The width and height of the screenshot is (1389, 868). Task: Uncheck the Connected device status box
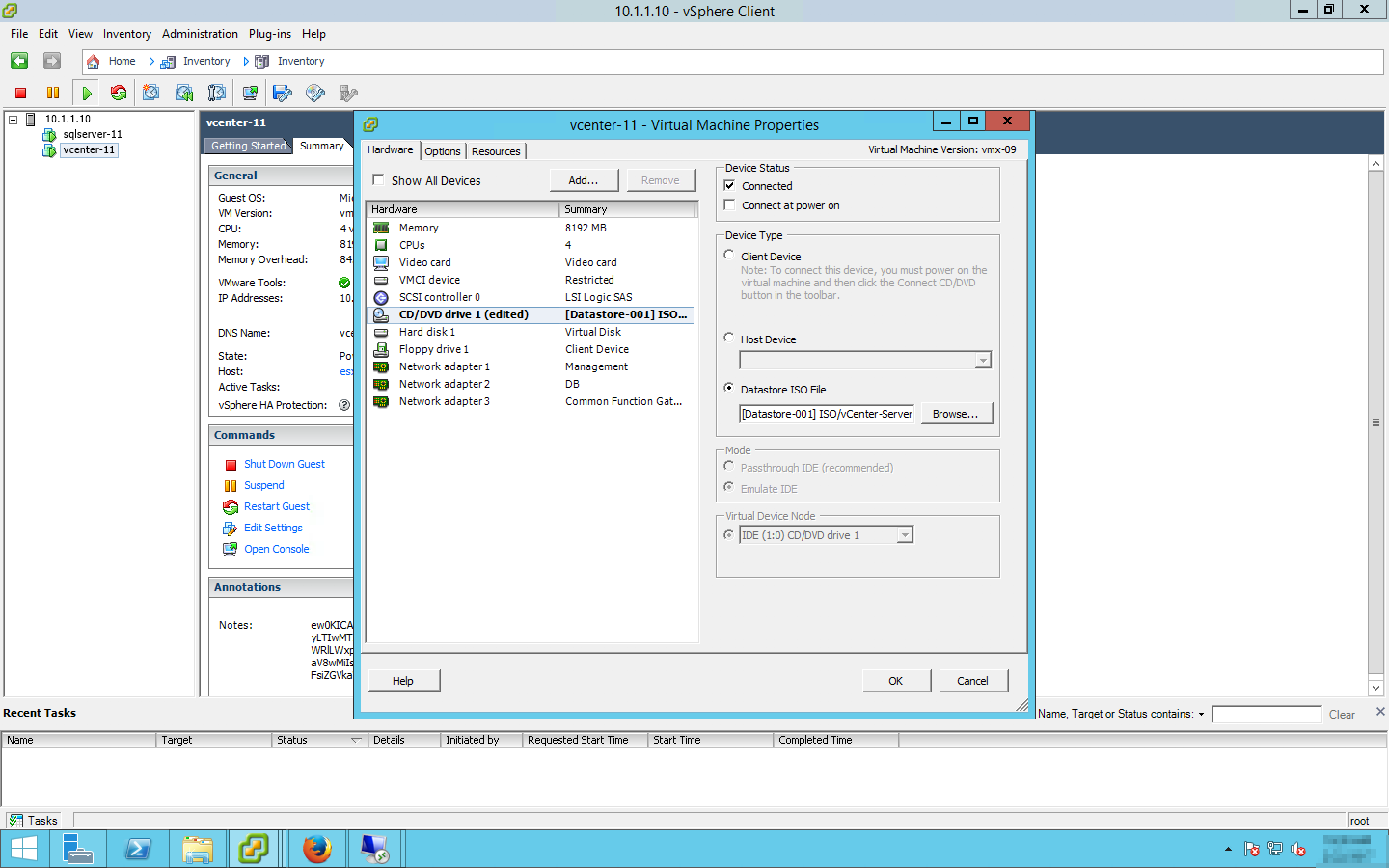point(730,186)
